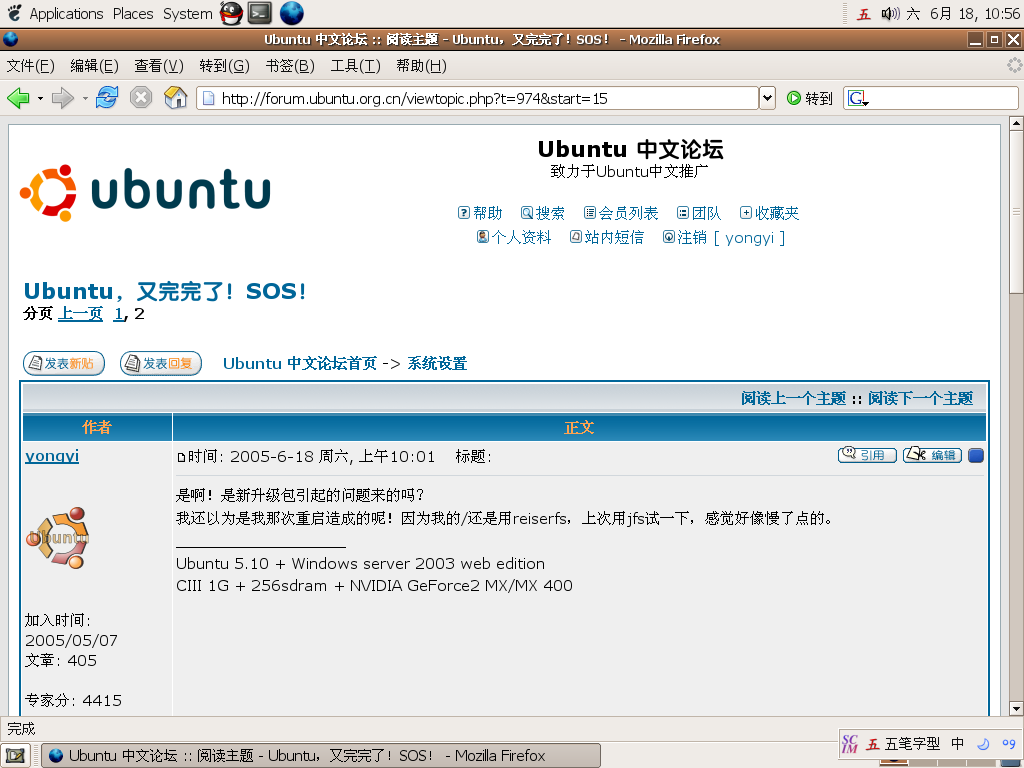Click the 引用 quote button on the post
This screenshot has width=1024, height=768.
point(867,455)
